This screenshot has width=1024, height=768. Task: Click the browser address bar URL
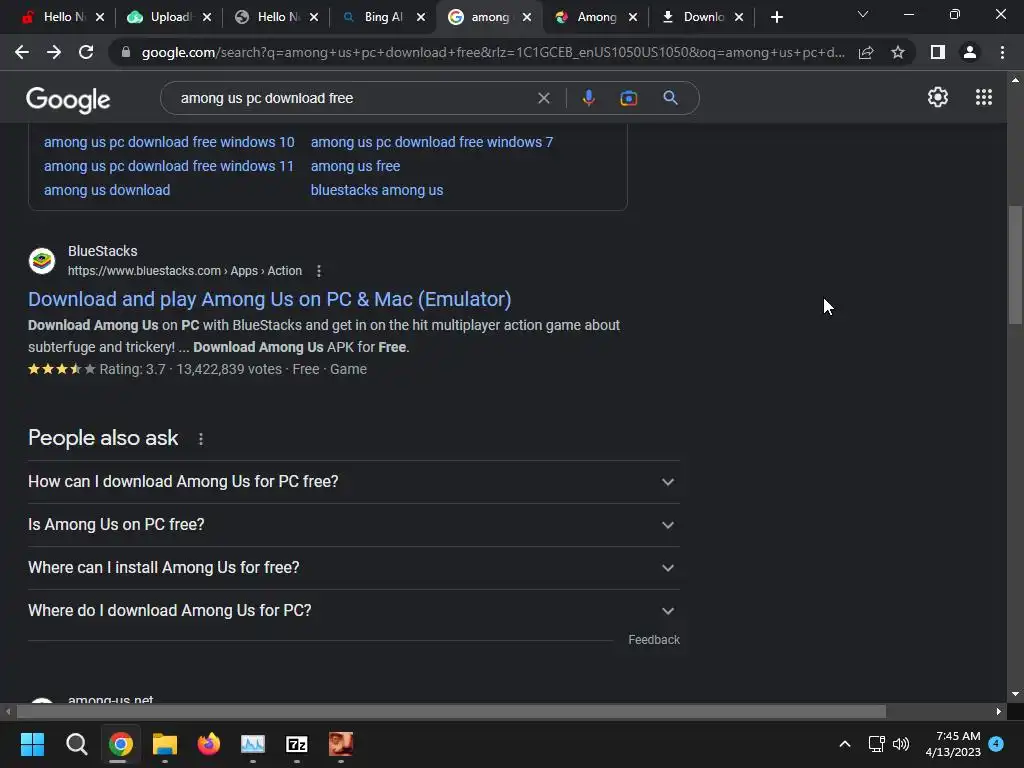(493, 52)
